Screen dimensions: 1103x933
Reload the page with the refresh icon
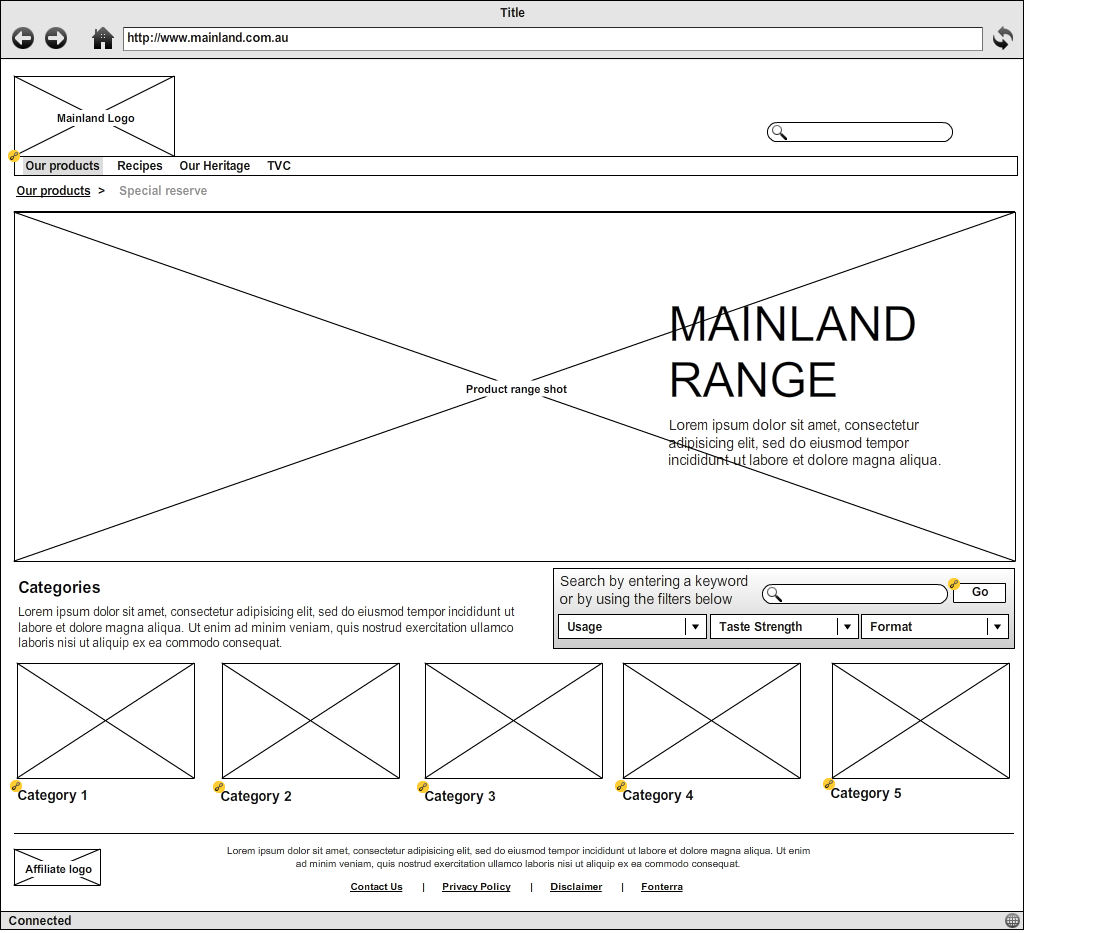point(1003,38)
